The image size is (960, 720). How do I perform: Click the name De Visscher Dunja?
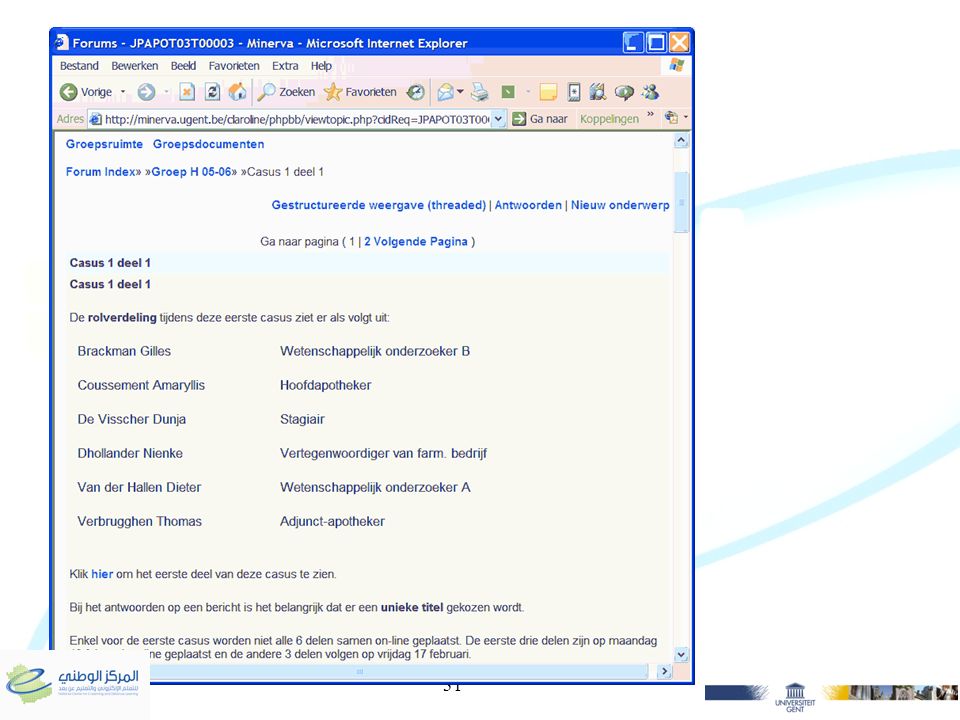(132, 419)
